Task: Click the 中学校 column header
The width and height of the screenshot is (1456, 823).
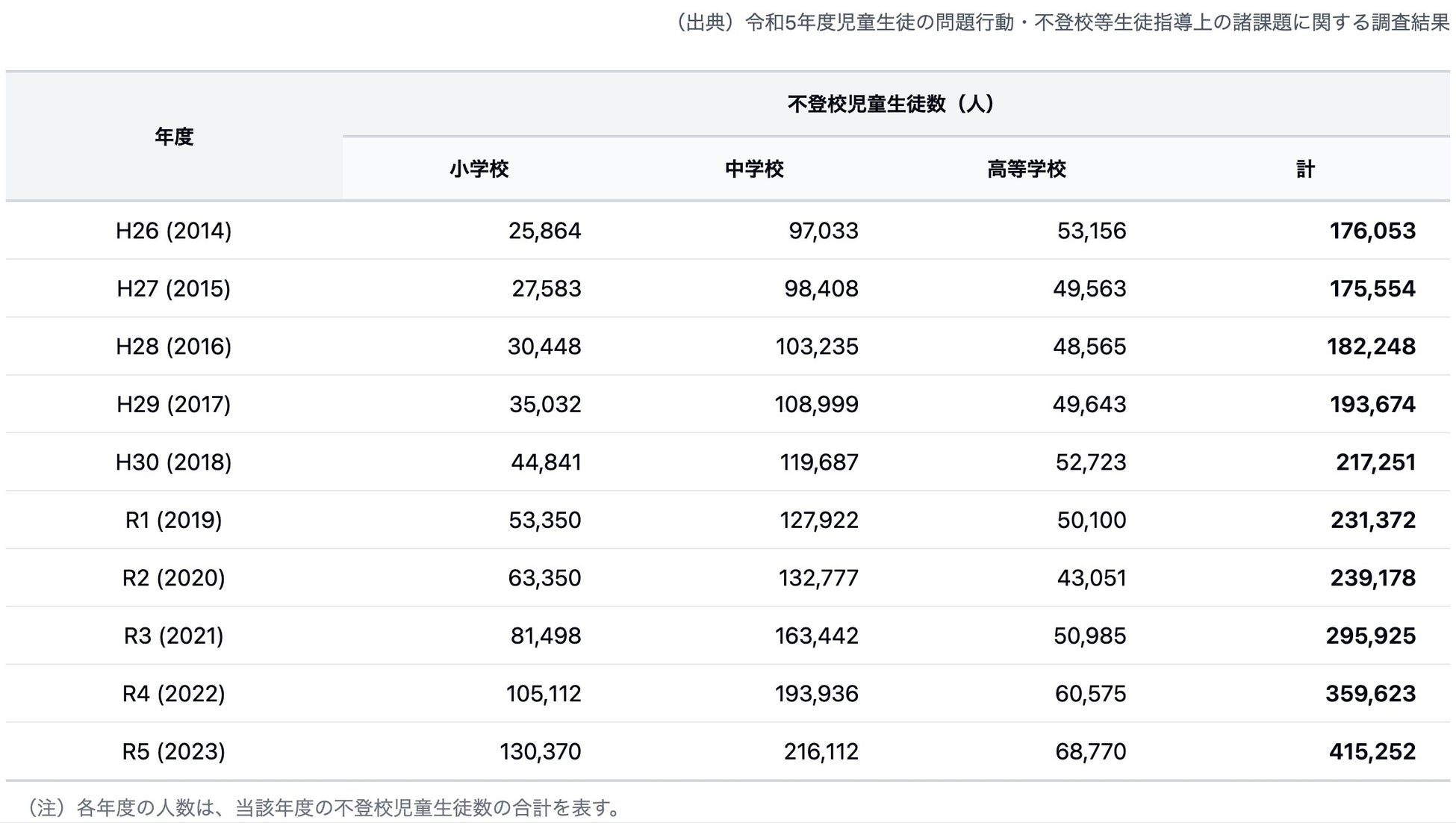Action: [x=754, y=170]
